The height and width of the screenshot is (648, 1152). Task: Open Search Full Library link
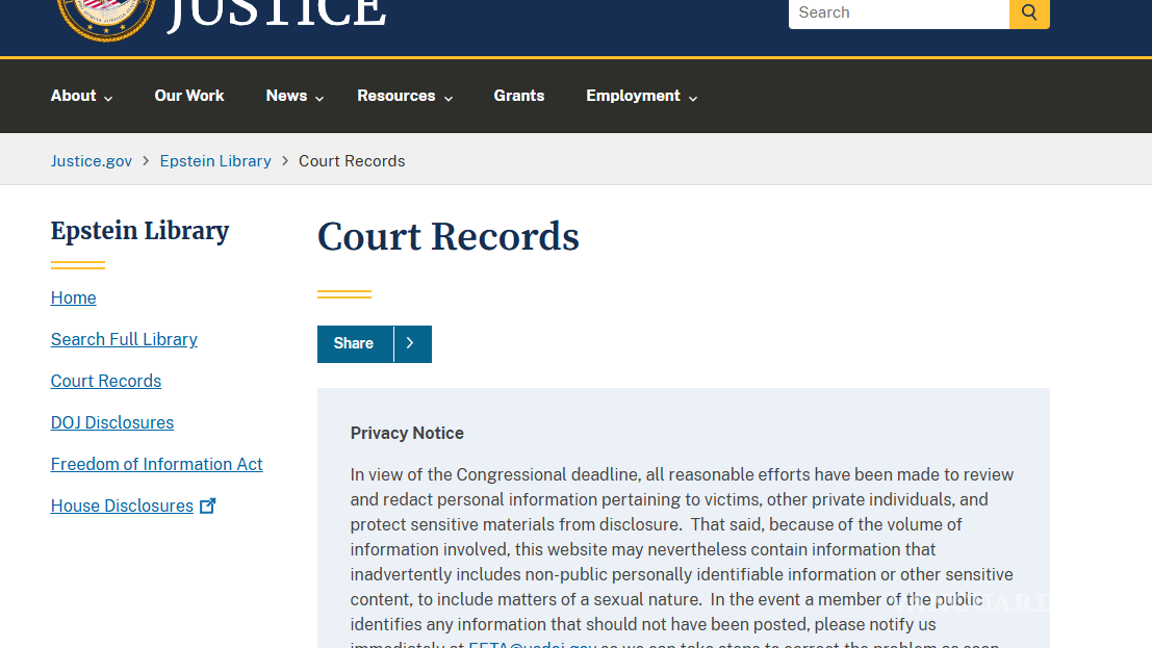124,340
